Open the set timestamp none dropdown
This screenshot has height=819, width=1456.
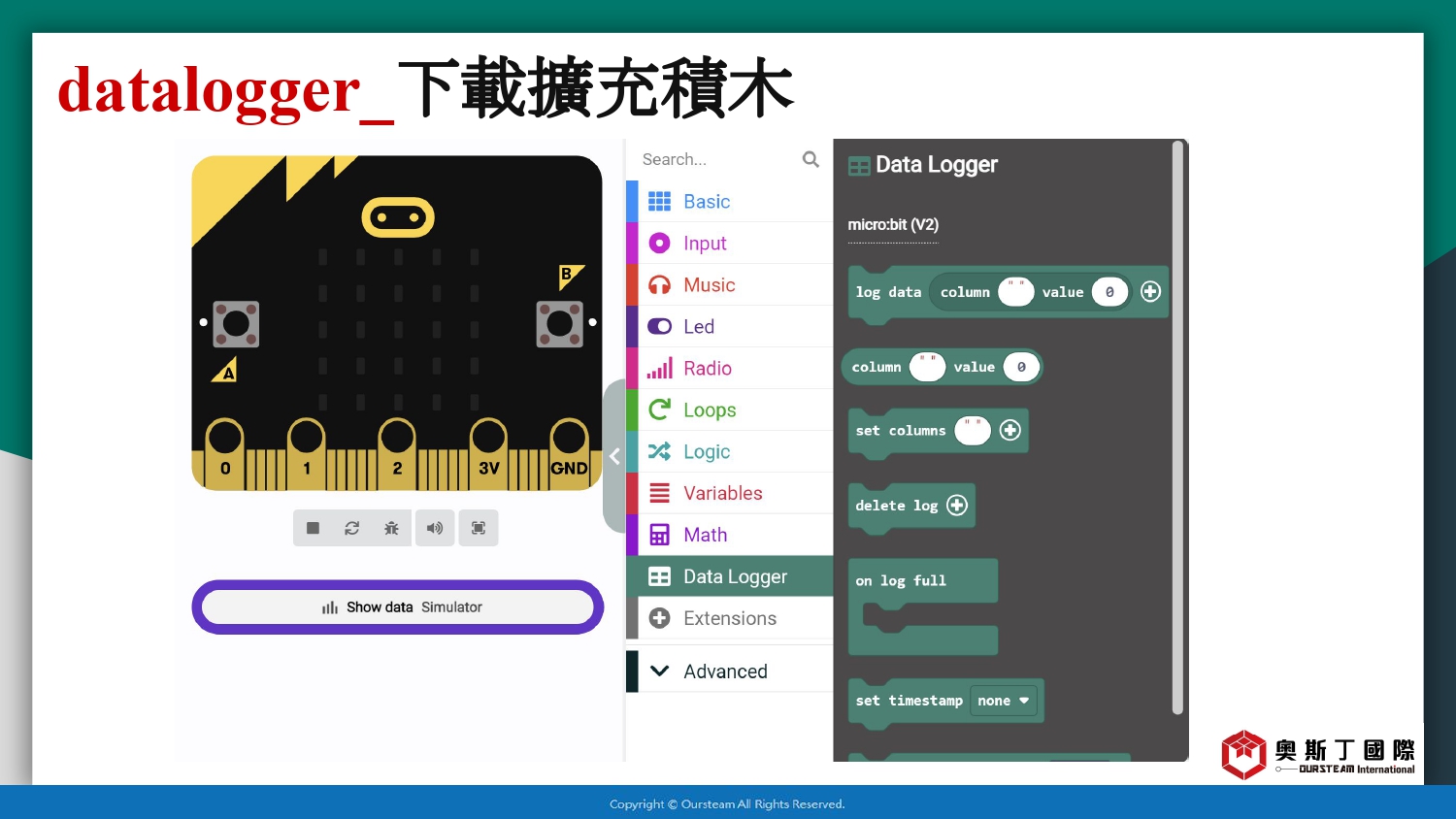(1004, 701)
